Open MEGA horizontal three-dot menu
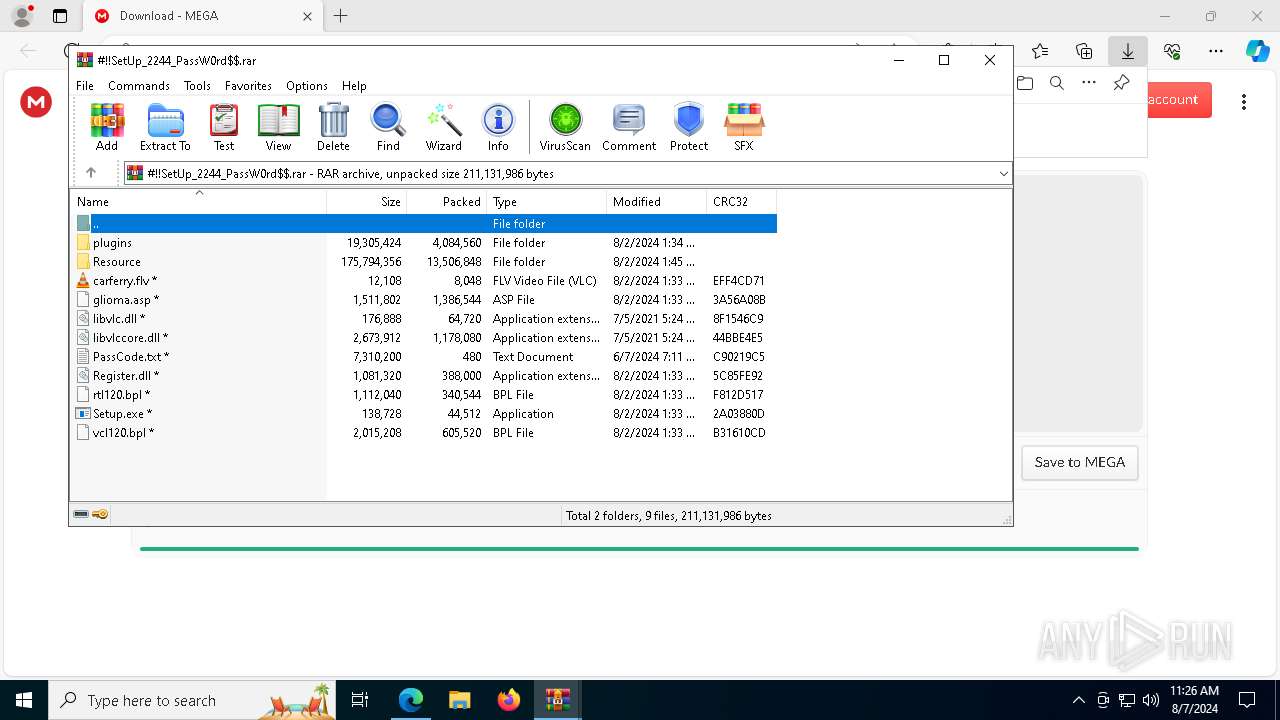The width and height of the screenshot is (1280, 720). (x=1089, y=83)
